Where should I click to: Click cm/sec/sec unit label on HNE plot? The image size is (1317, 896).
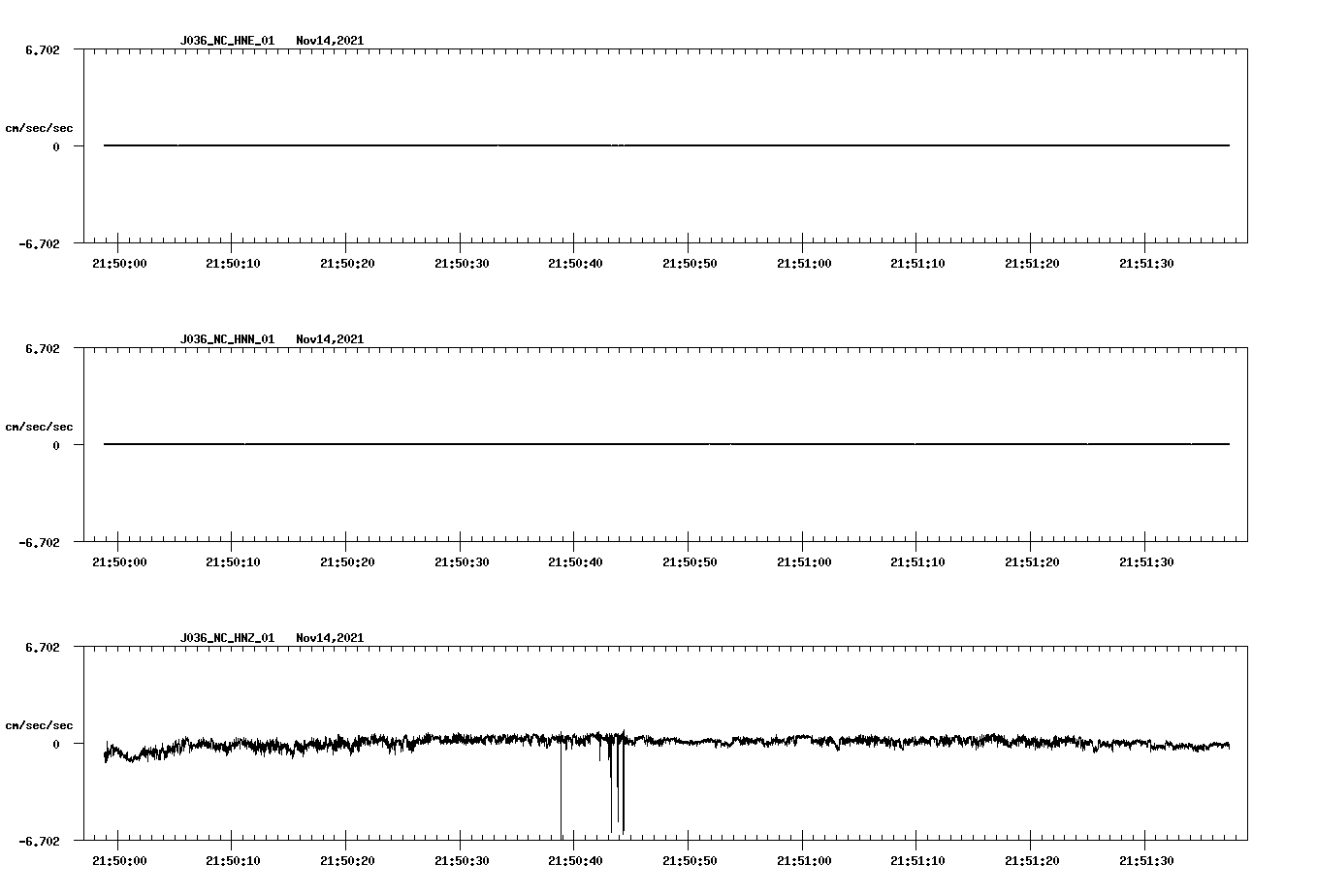tap(39, 128)
